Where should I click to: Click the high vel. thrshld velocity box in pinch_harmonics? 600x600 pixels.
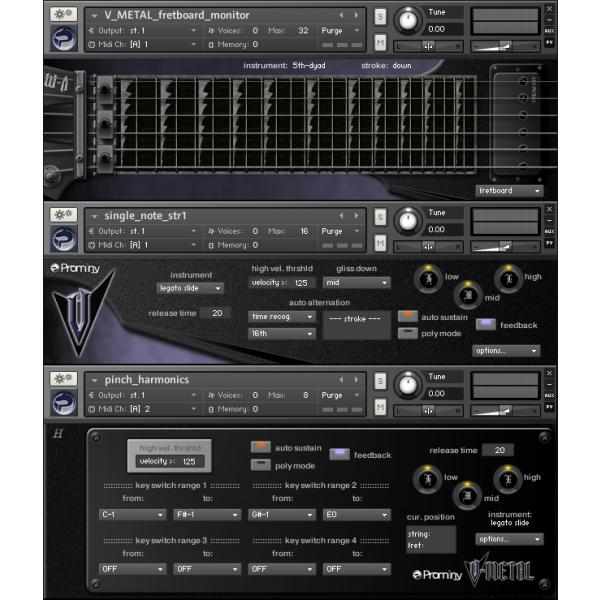[x=170, y=462]
